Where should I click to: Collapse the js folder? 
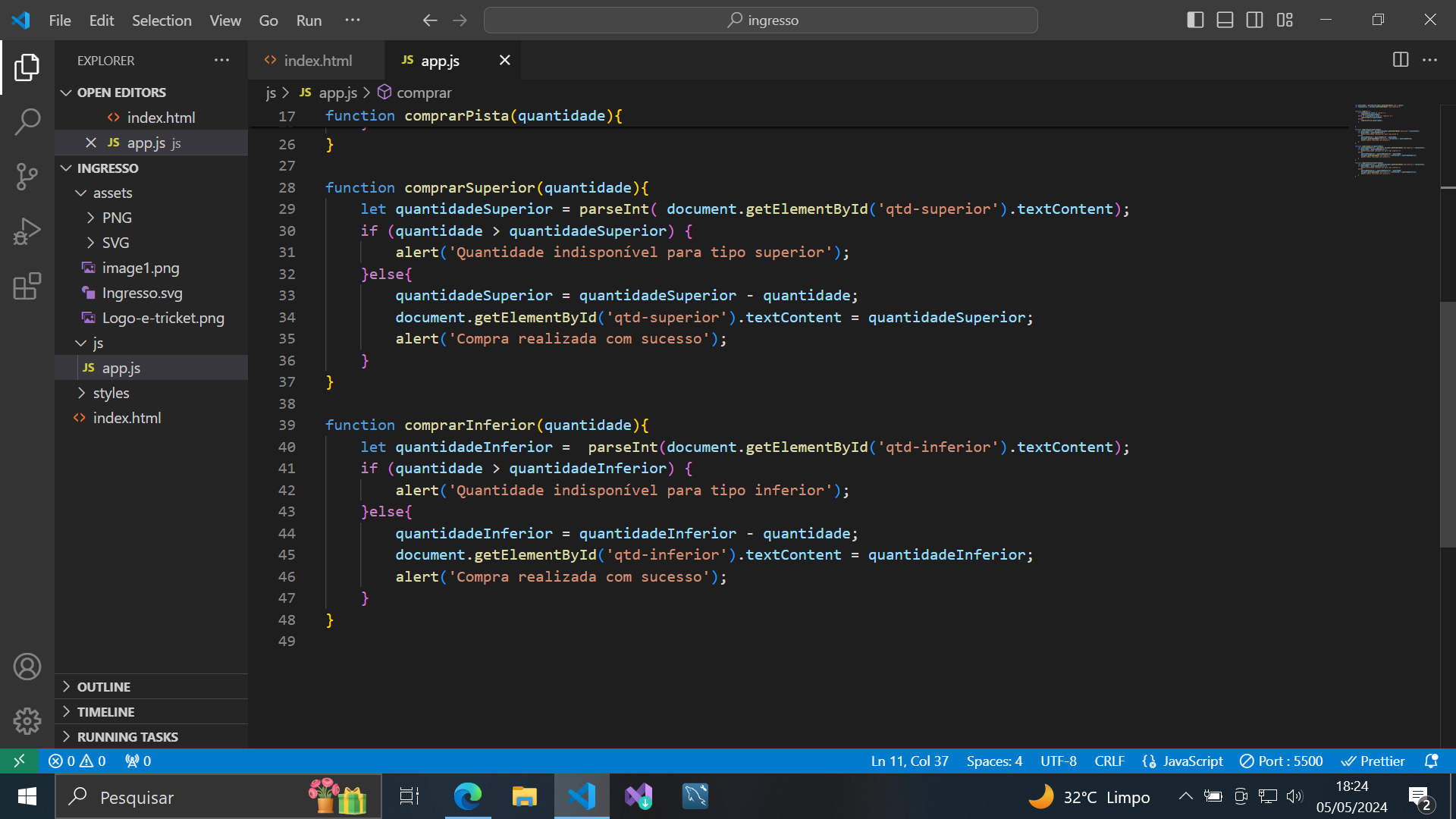152,344
